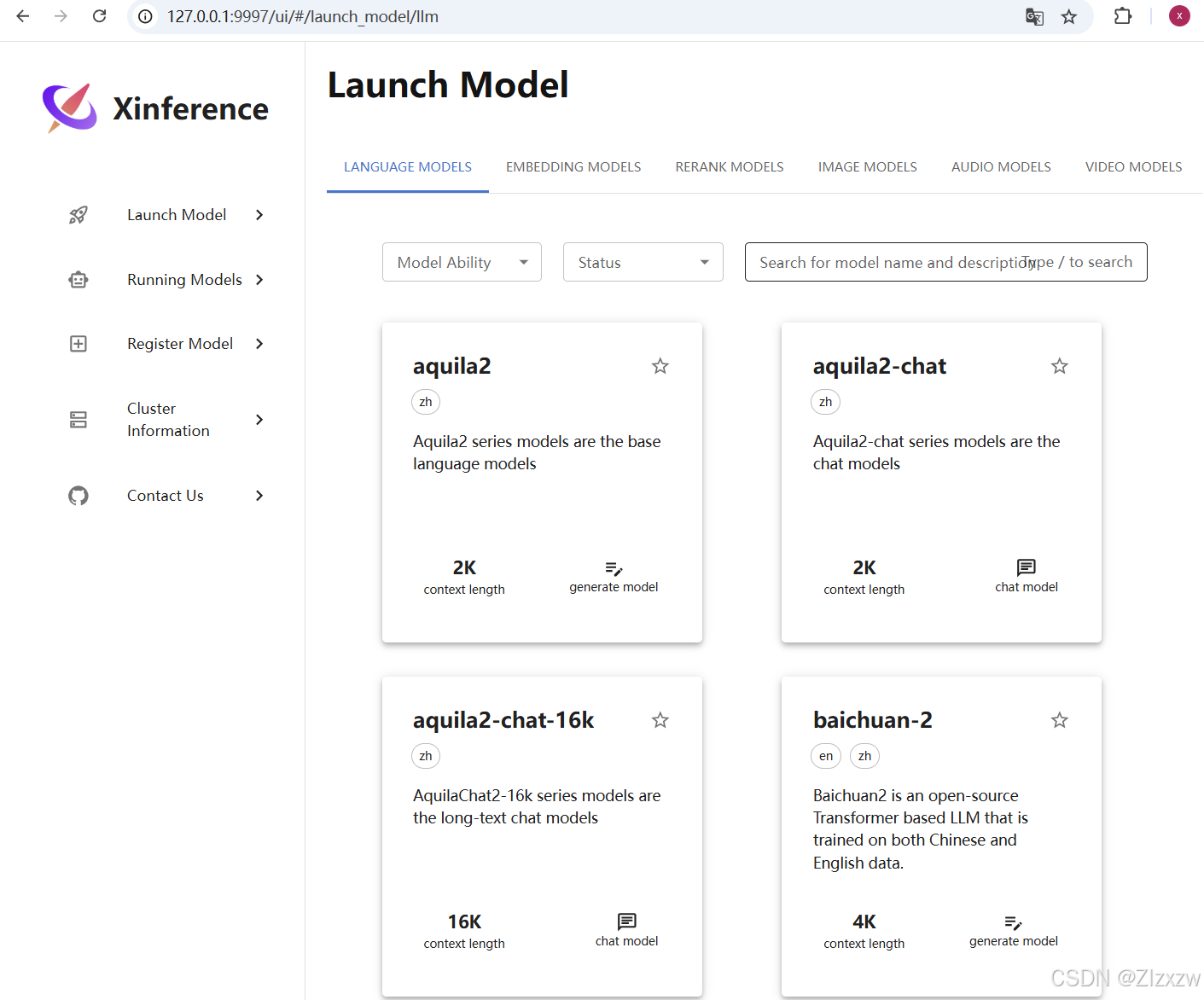
Task: Switch to the Video Models tab
Action: (x=1133, y=167)
